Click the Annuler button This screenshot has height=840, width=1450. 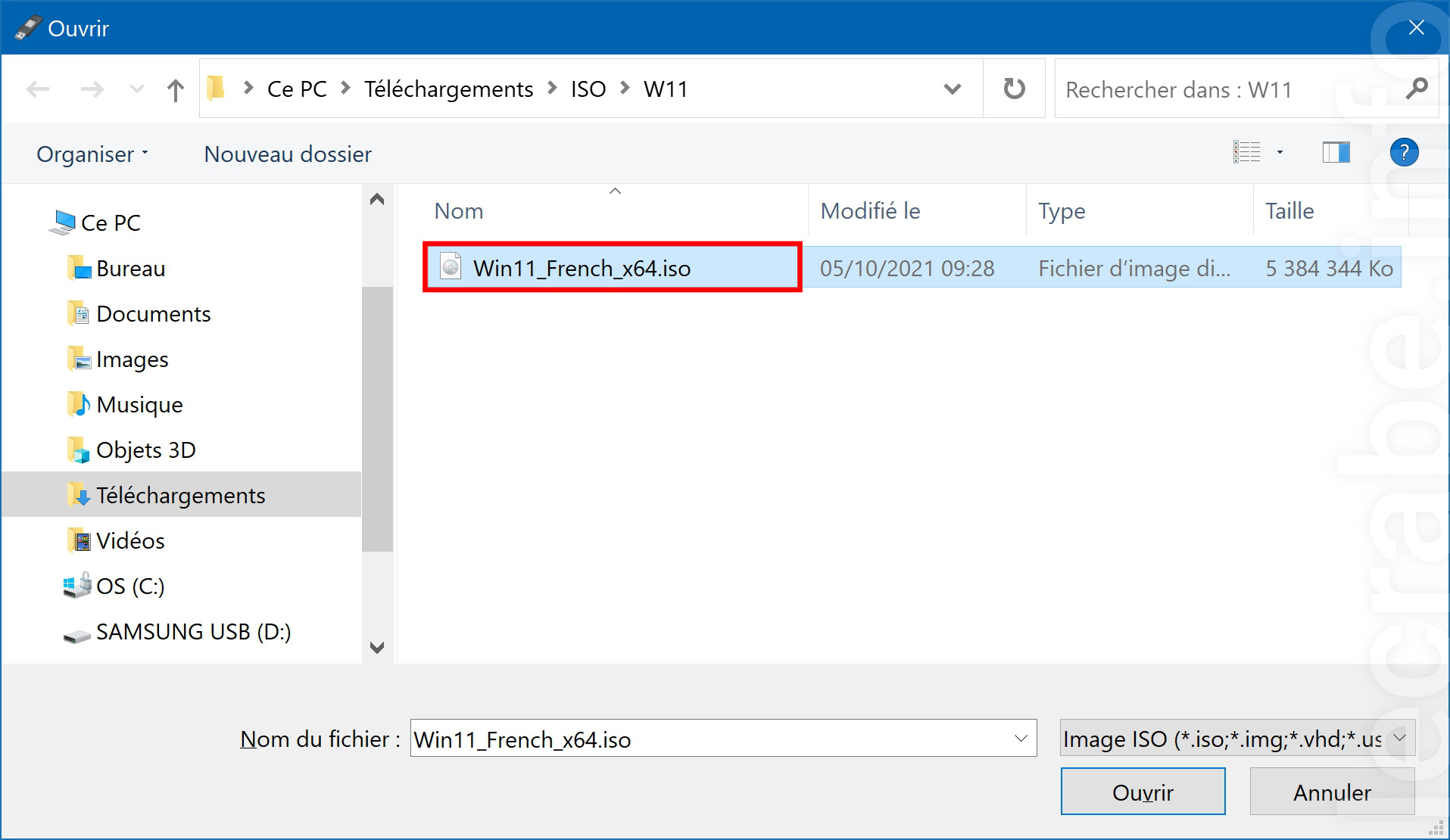tap(1332, 792)
